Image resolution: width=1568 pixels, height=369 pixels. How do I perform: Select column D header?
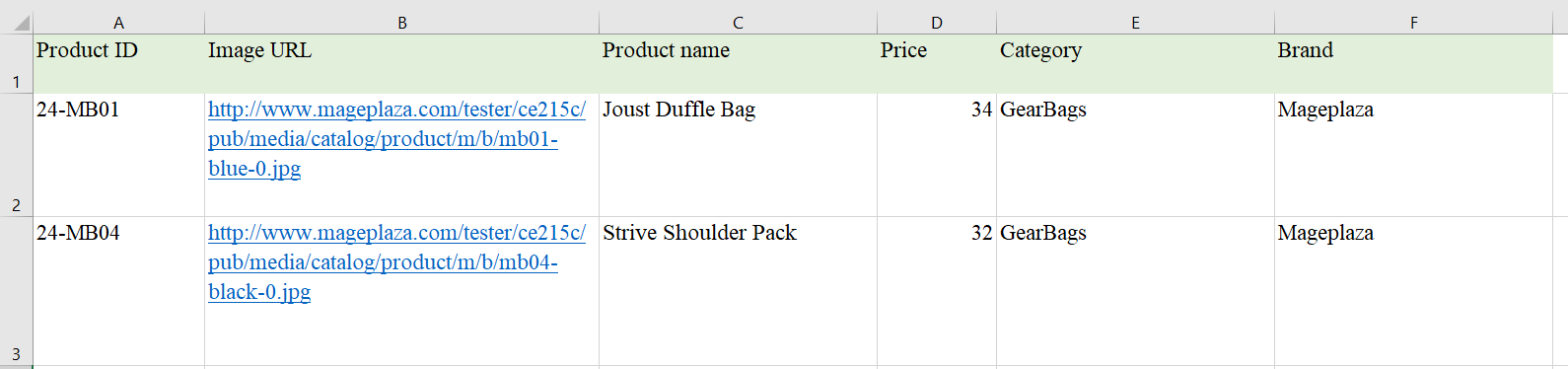pyautogui.click(x=937, y=22)
